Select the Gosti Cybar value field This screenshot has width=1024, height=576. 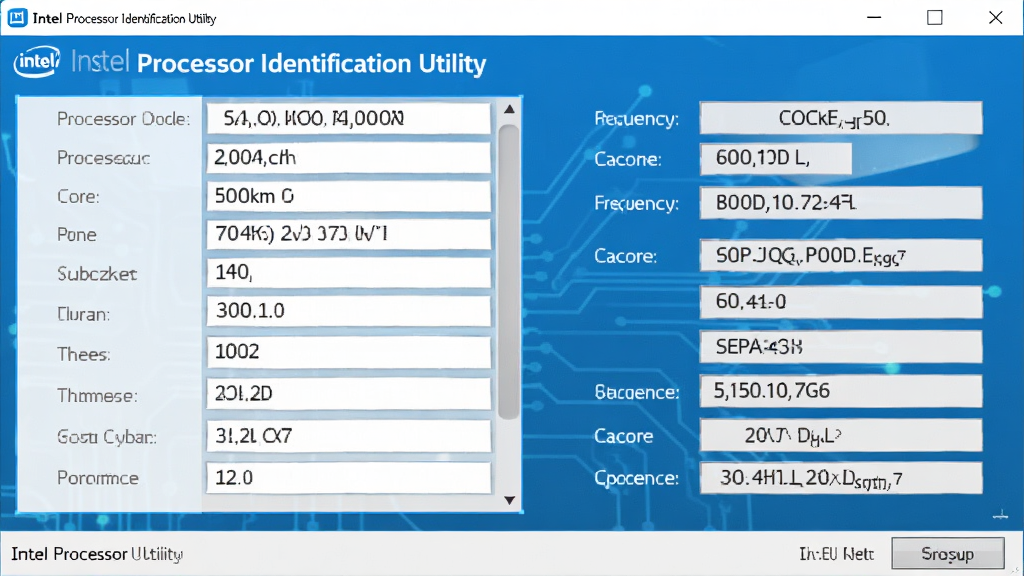tap(349, 436)
